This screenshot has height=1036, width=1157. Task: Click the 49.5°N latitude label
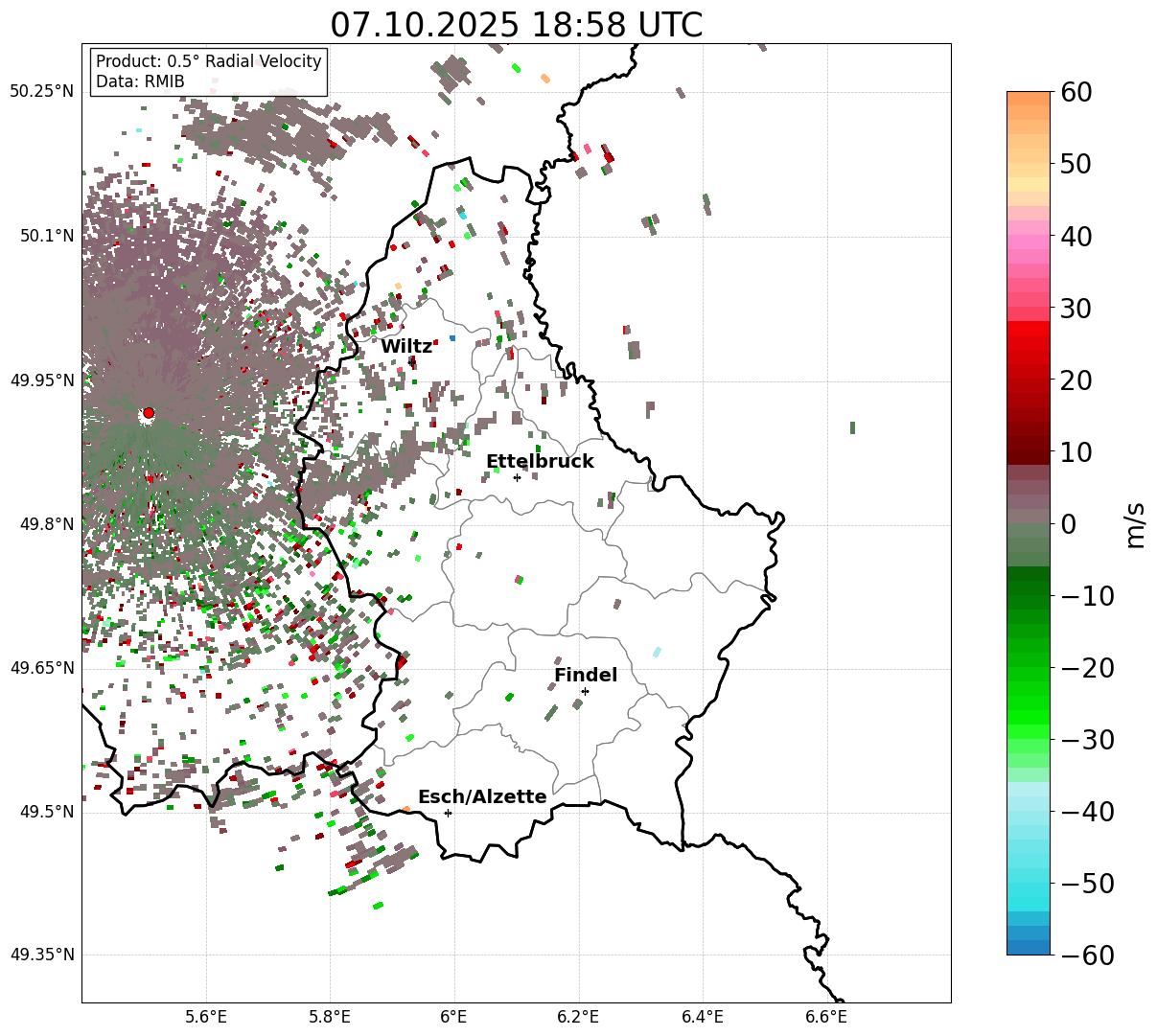point(46,812)
